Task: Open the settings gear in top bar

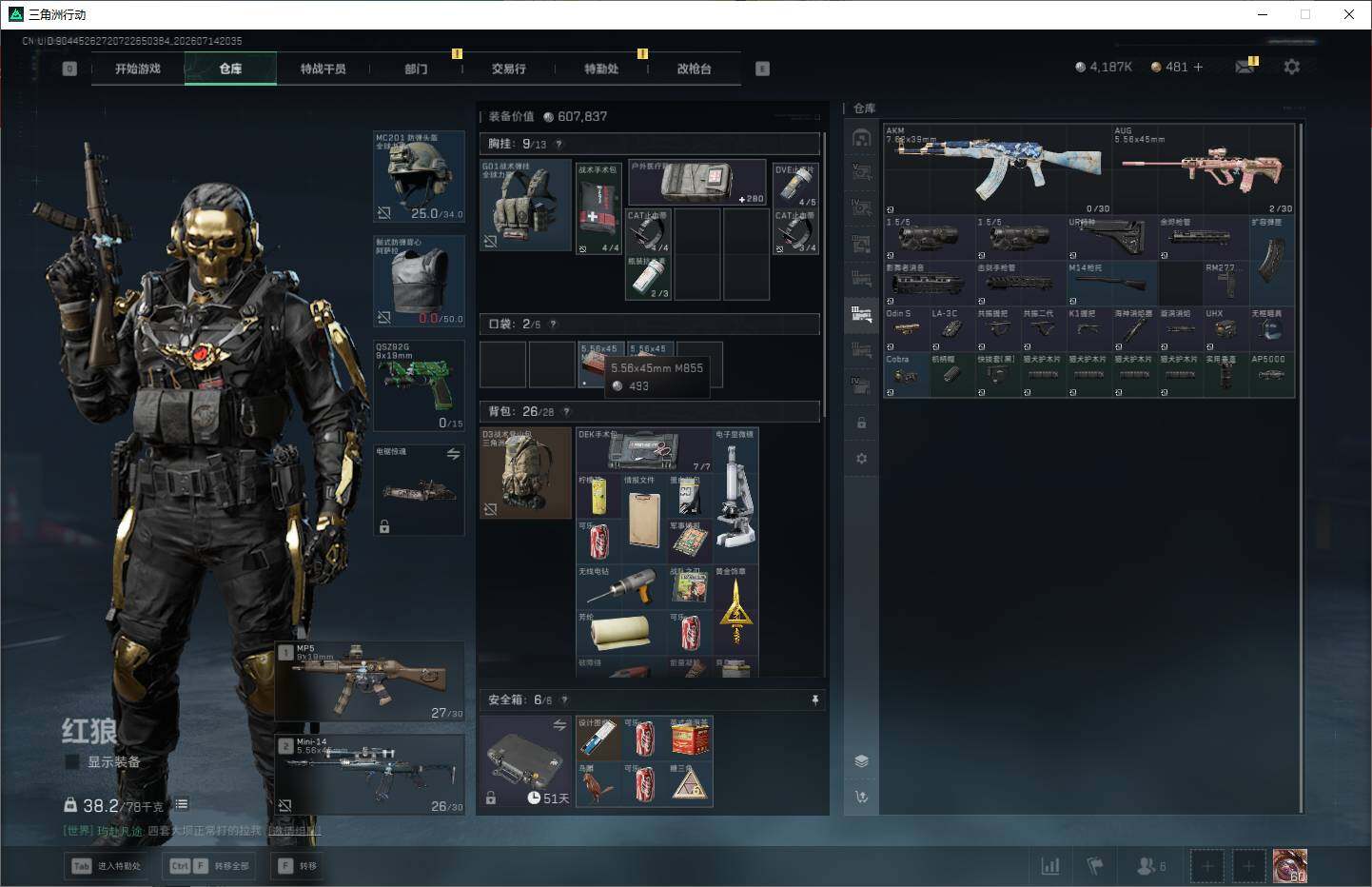Action: coord(1291,67)
